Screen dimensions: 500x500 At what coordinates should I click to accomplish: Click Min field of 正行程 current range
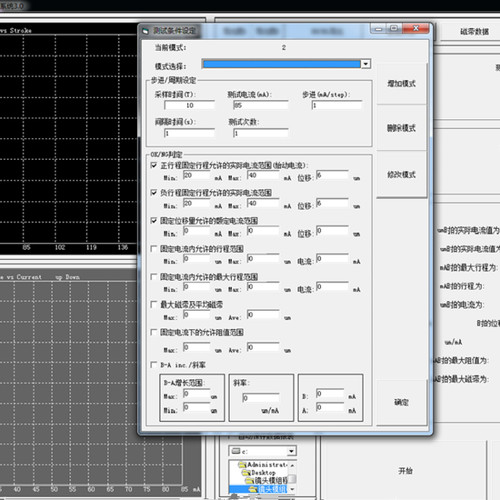[197, 175]
